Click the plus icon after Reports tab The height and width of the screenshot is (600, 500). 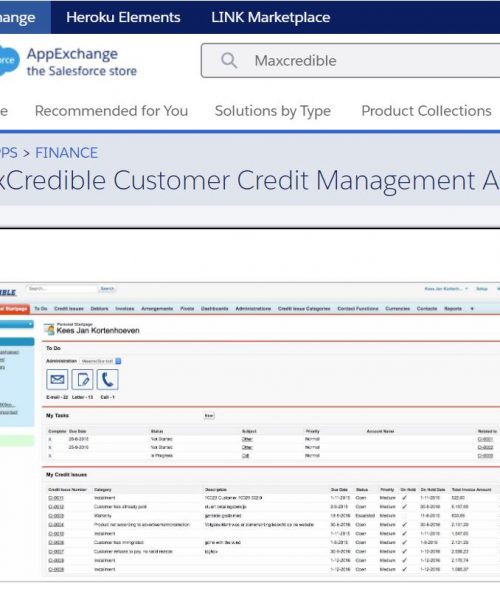[472, 308]
